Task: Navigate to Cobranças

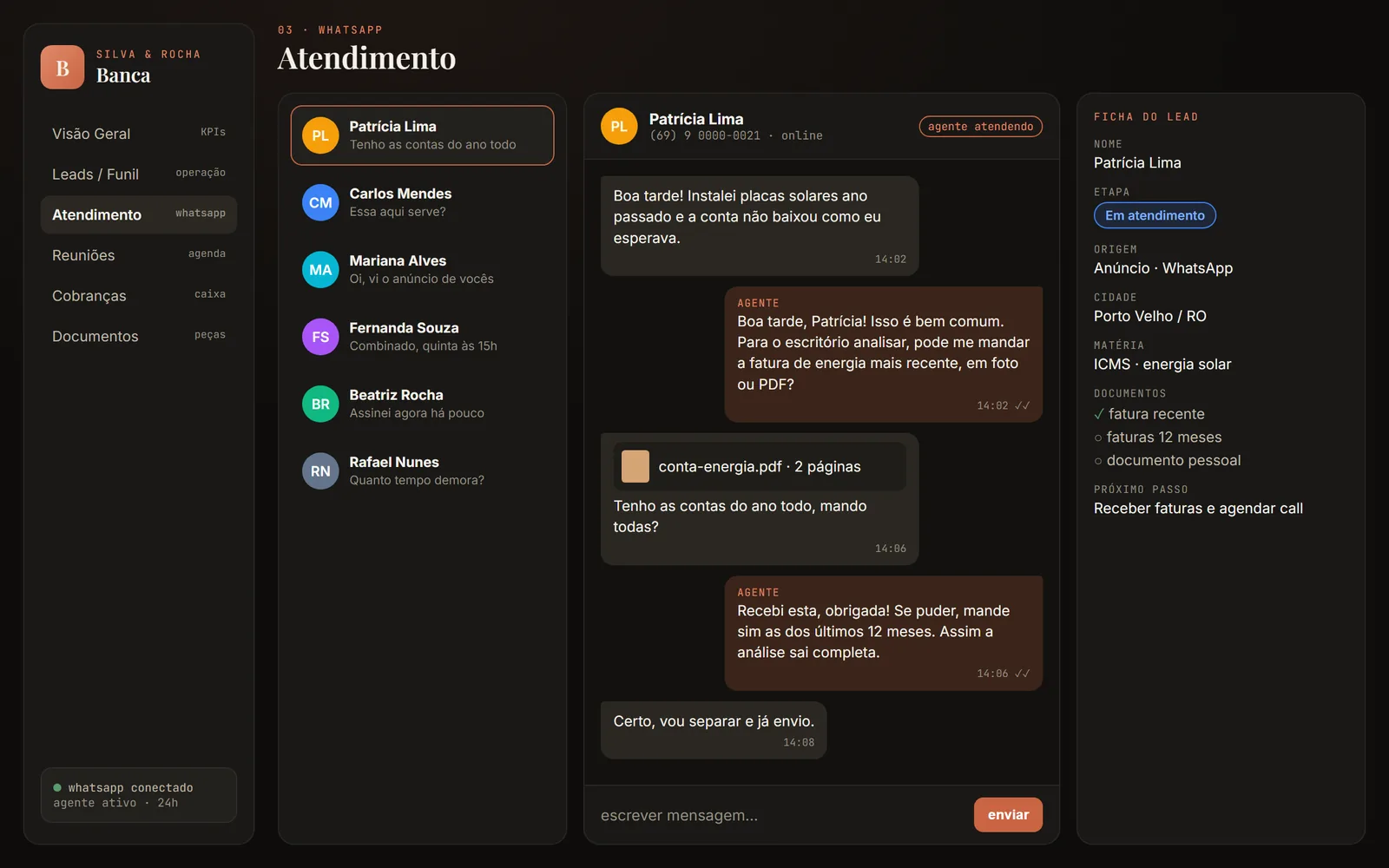Action: pyautogui.click(x=139, y=296)
